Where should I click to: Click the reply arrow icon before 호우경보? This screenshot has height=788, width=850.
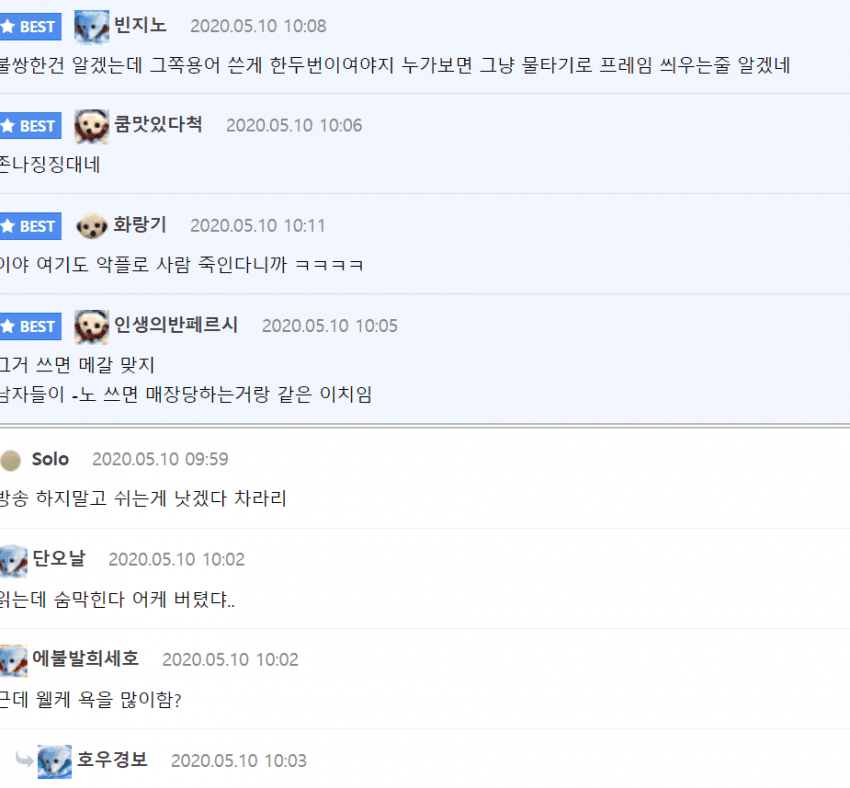pos(24,760)
